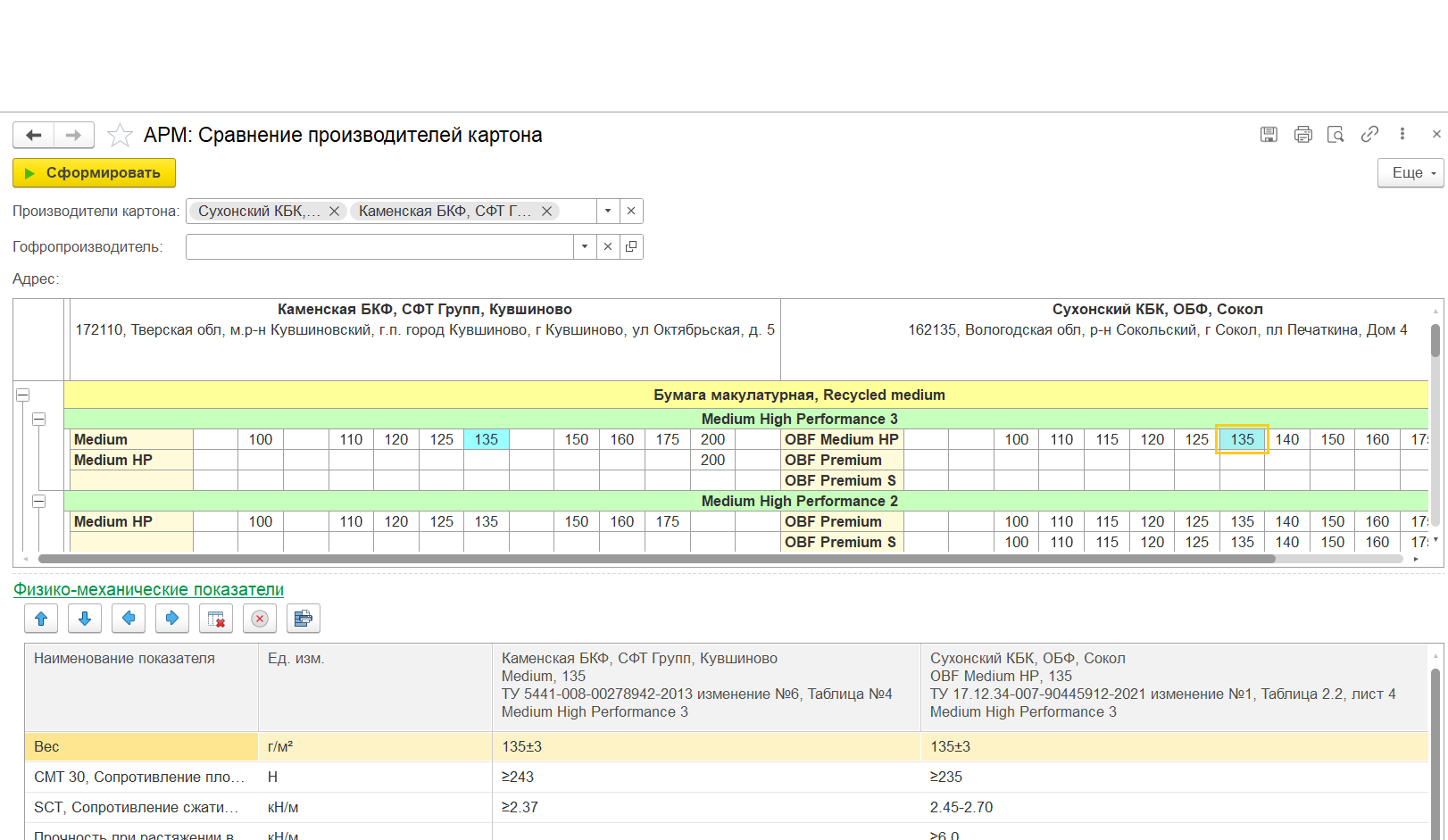Select the SCT, Сопротивление сжатию row

pyautogui.click(x=727, y=807)
